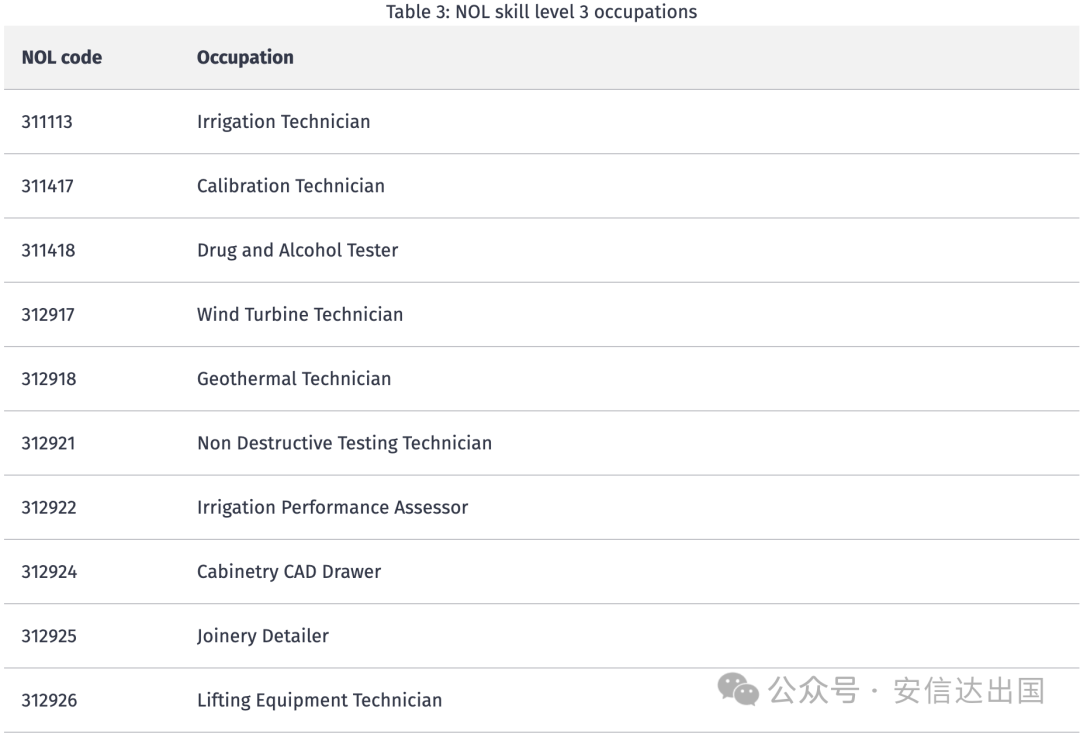Click the Table 3 caption title
1080x734 pixels.
click(541, 12)
